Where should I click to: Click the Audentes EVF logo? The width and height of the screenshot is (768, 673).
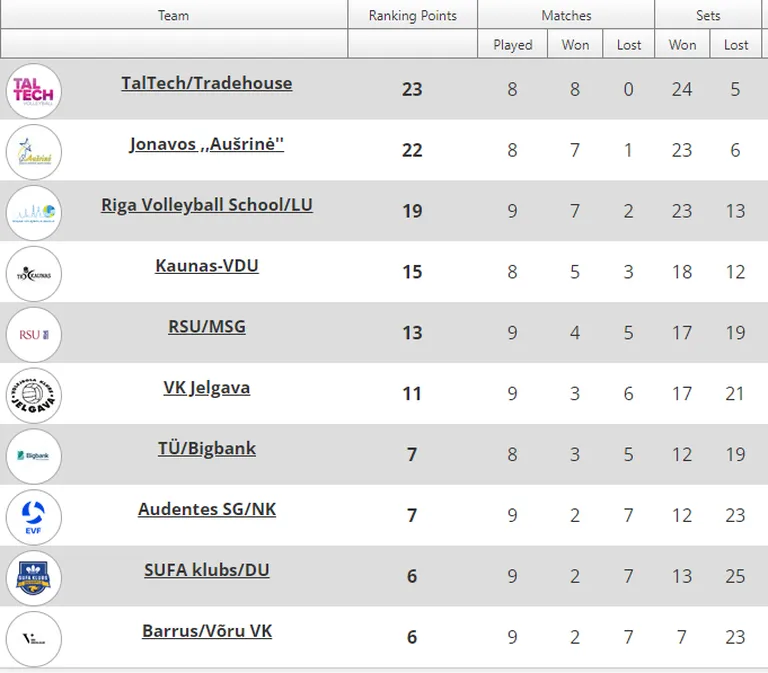tap(34, 517)
